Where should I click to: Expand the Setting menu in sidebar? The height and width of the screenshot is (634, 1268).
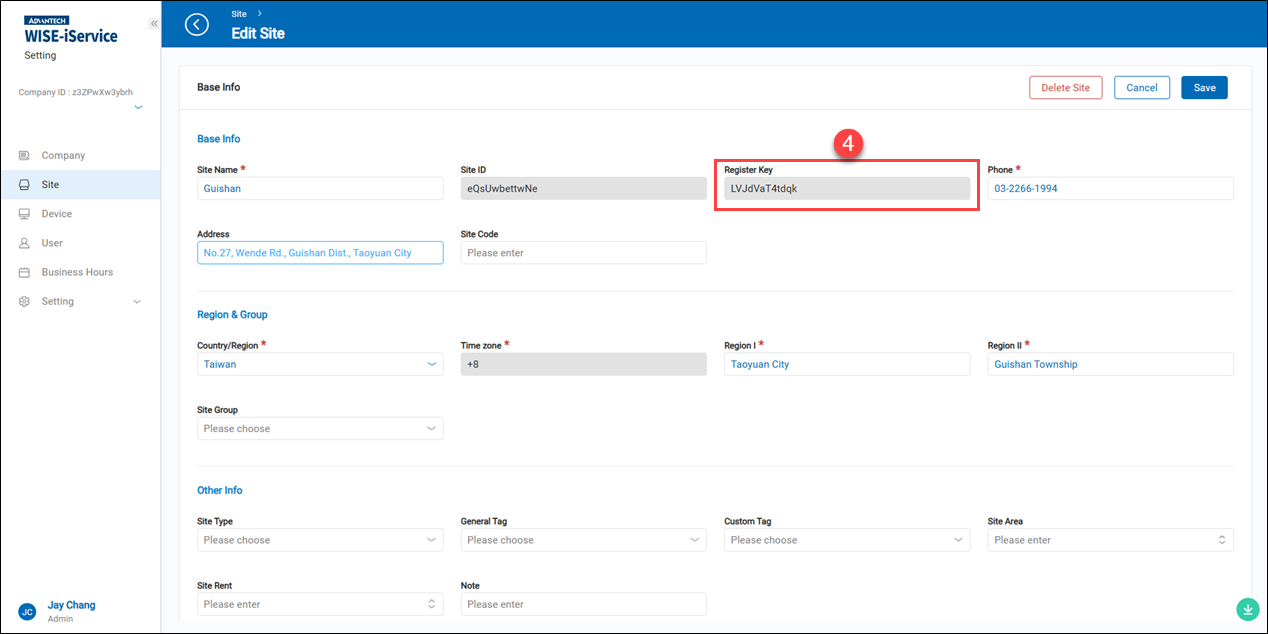pyautogui.click(x=137, y=302)
